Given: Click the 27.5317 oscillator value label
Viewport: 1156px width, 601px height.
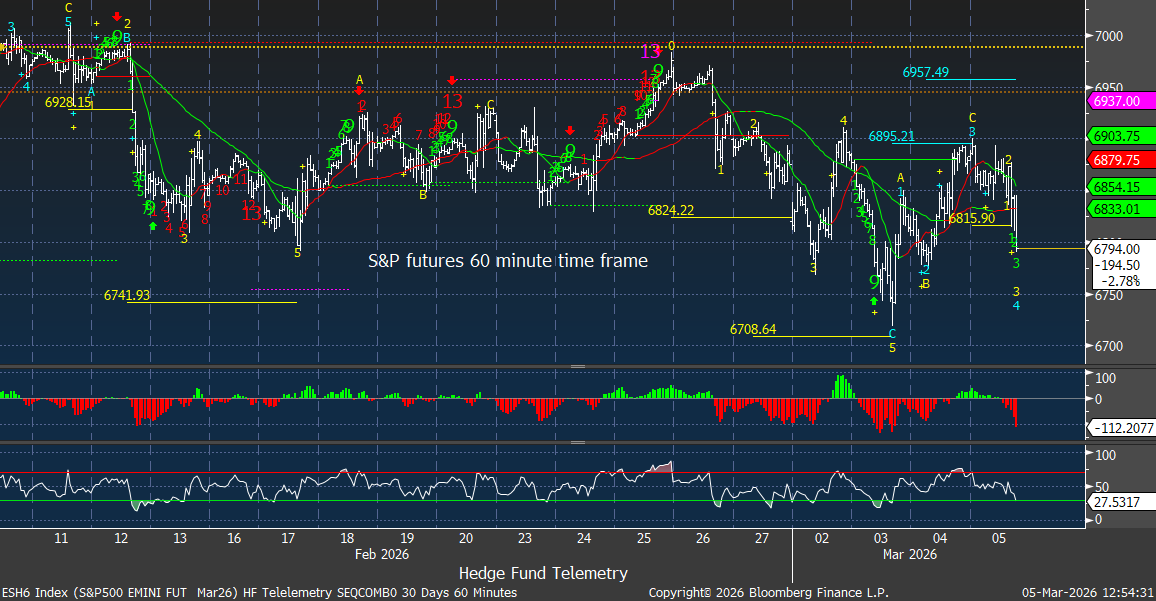Looking at the screenshot, I should (x=1119, y=501).
